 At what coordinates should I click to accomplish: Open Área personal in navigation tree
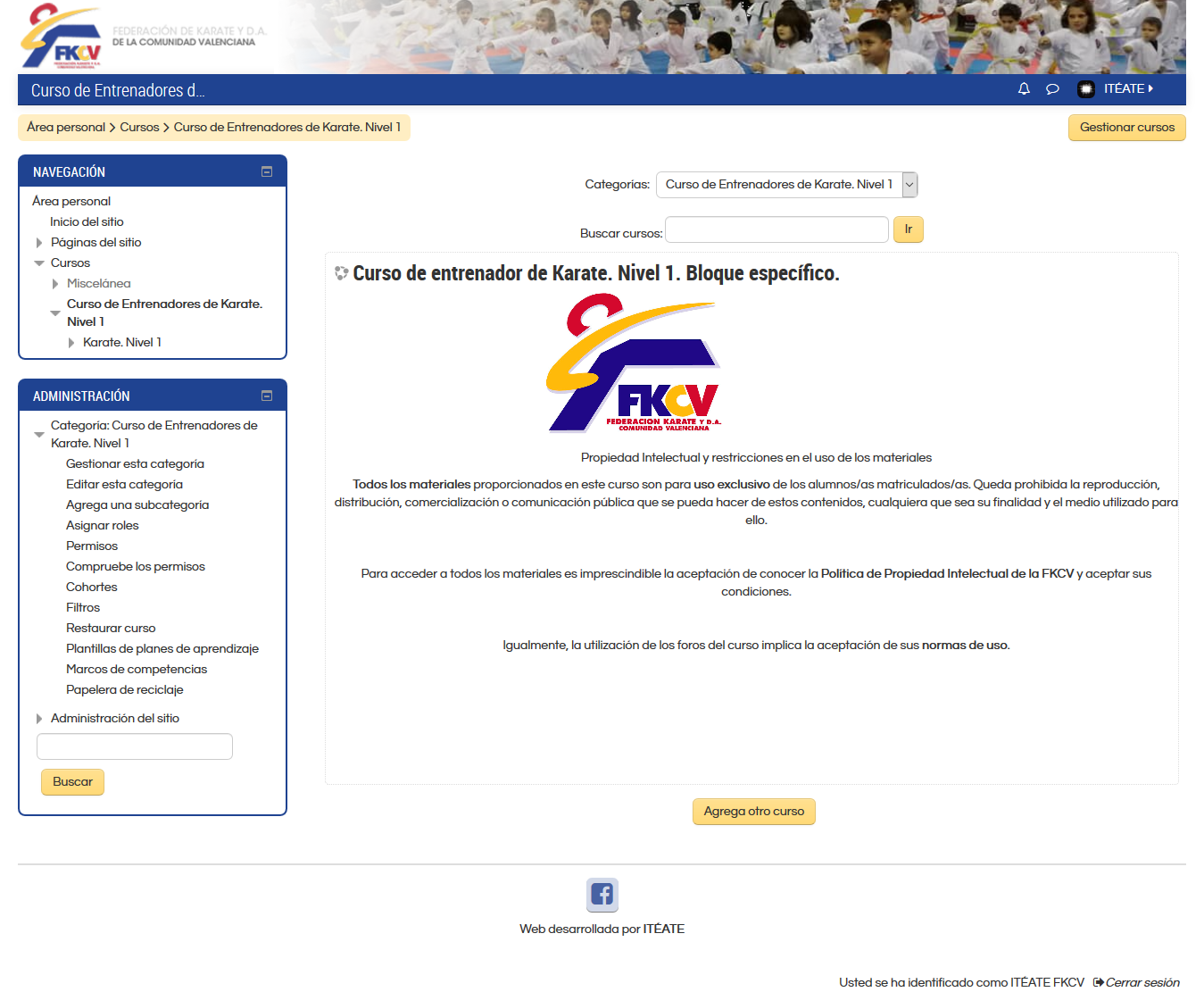[x=71, y=202]
